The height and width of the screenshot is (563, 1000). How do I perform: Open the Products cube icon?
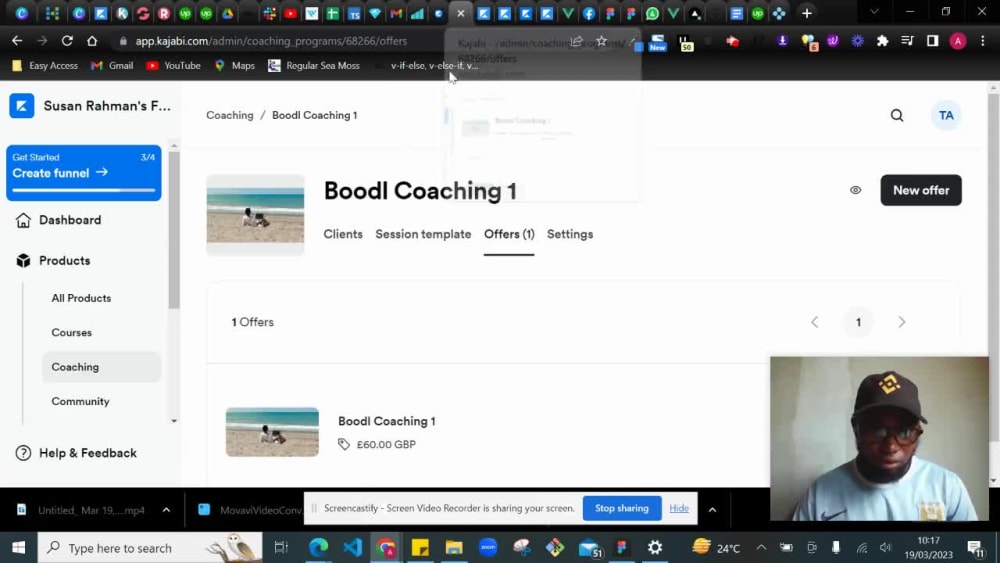click(23, 261)
